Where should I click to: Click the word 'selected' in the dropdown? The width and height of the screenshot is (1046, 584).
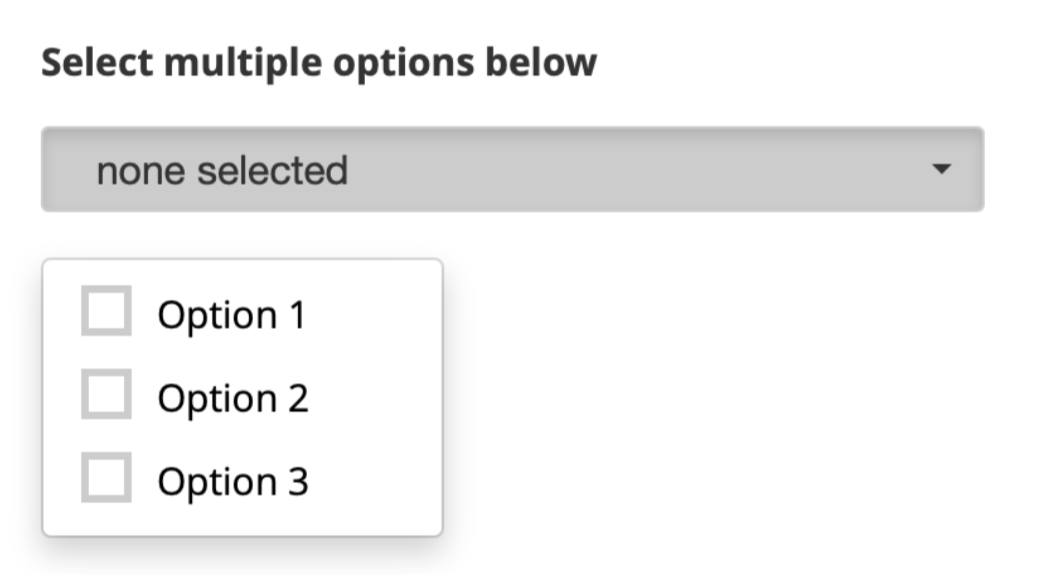[x=272, y=170]
